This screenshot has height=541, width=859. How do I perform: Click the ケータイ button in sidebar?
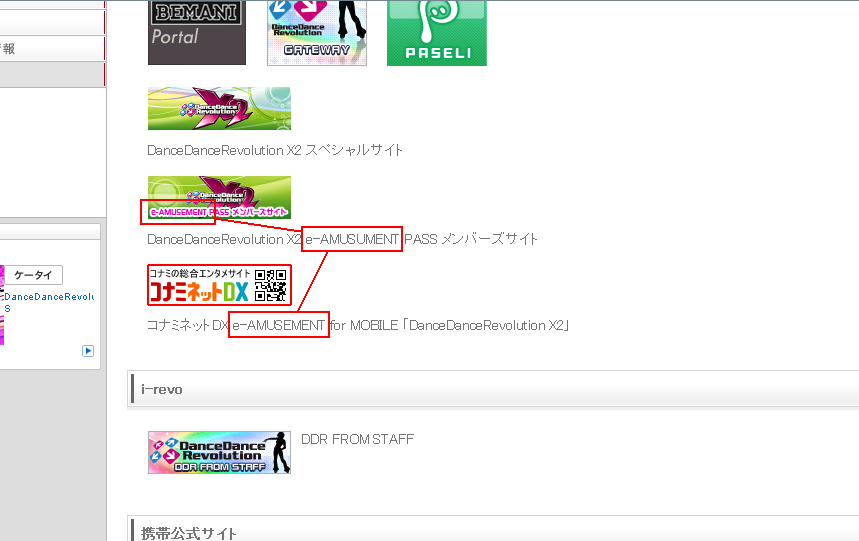(x=33, y=275)
